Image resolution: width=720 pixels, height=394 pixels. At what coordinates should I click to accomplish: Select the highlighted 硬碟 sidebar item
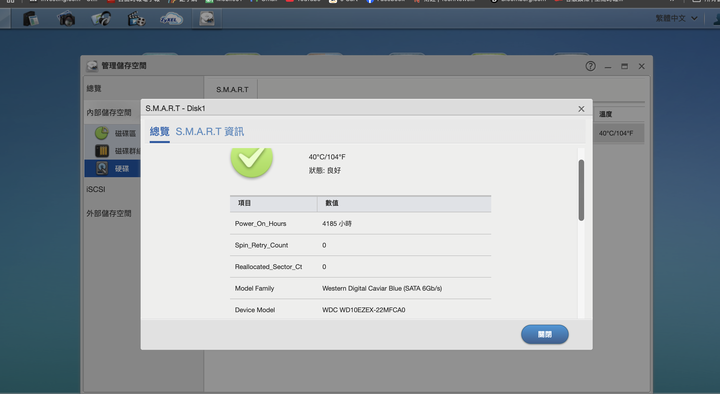pyautogui.click(x=112, y=169)
